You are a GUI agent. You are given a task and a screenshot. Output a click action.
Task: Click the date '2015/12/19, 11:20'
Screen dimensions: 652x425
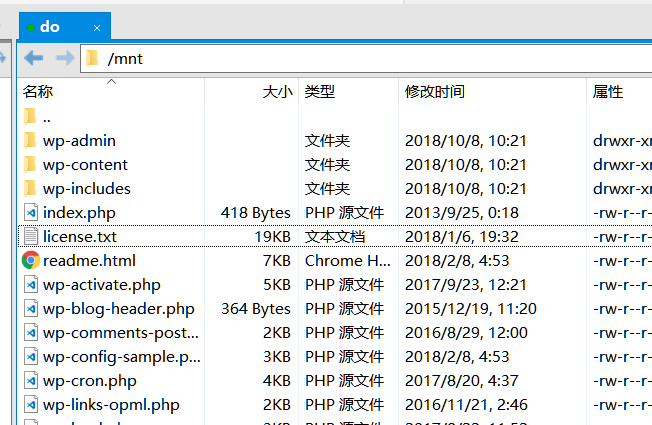pos(471,309)
